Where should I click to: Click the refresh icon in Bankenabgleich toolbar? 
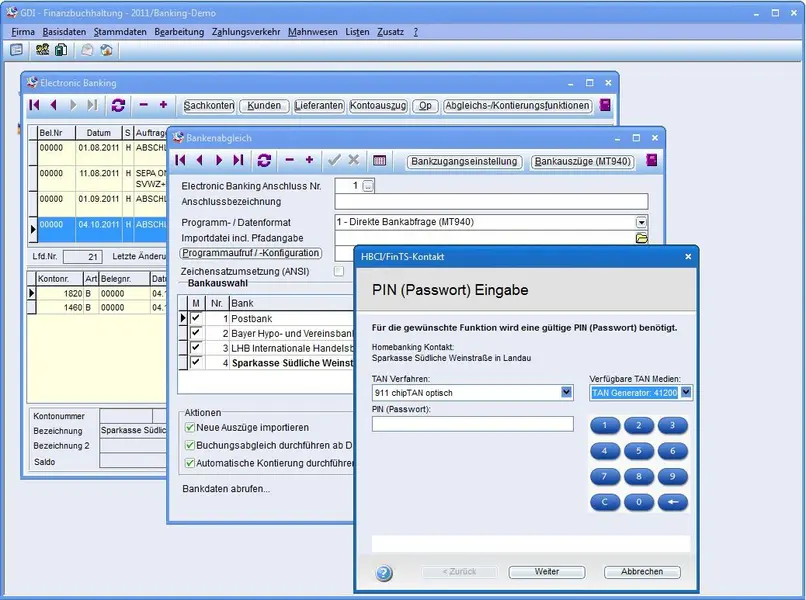click(264, 160)
